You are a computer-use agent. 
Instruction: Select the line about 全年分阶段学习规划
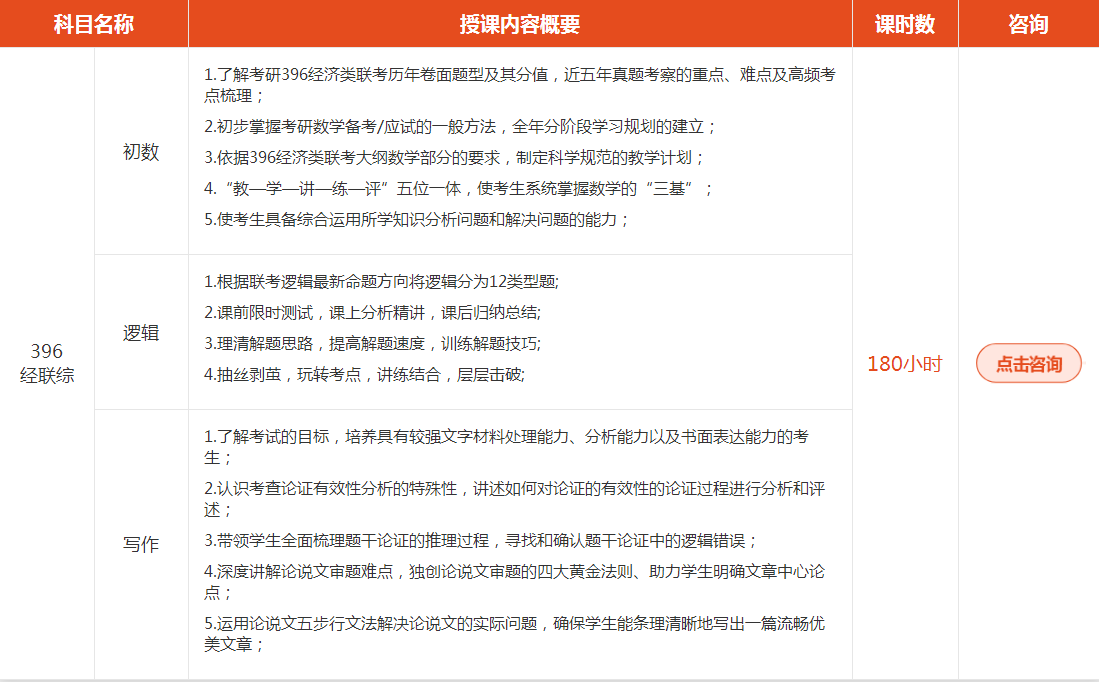point(460,127)
